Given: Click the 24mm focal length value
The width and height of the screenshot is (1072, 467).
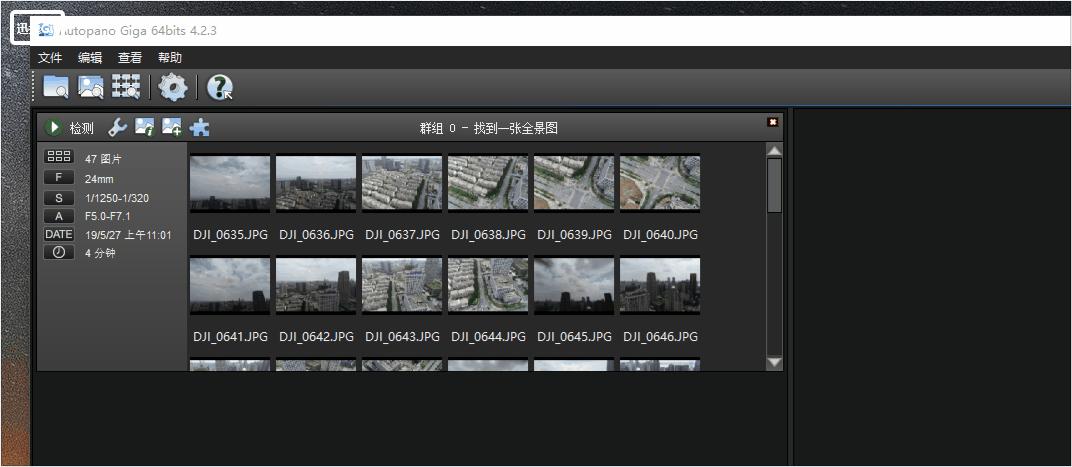Looking at the screenshot, I should [99, 179].
